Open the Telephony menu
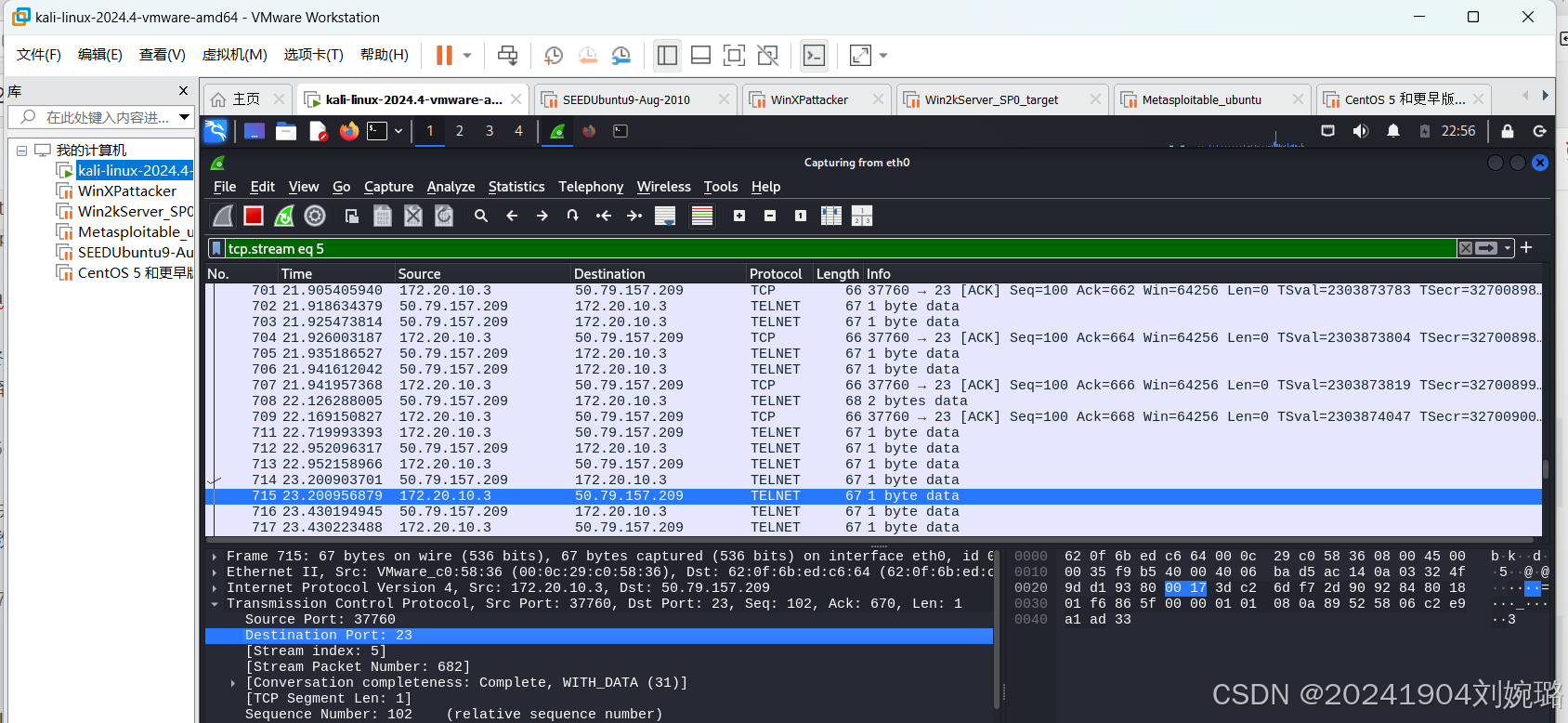The height and width of the screenshot is (723, 1568). pyautogui.click(x=591, y=187)
